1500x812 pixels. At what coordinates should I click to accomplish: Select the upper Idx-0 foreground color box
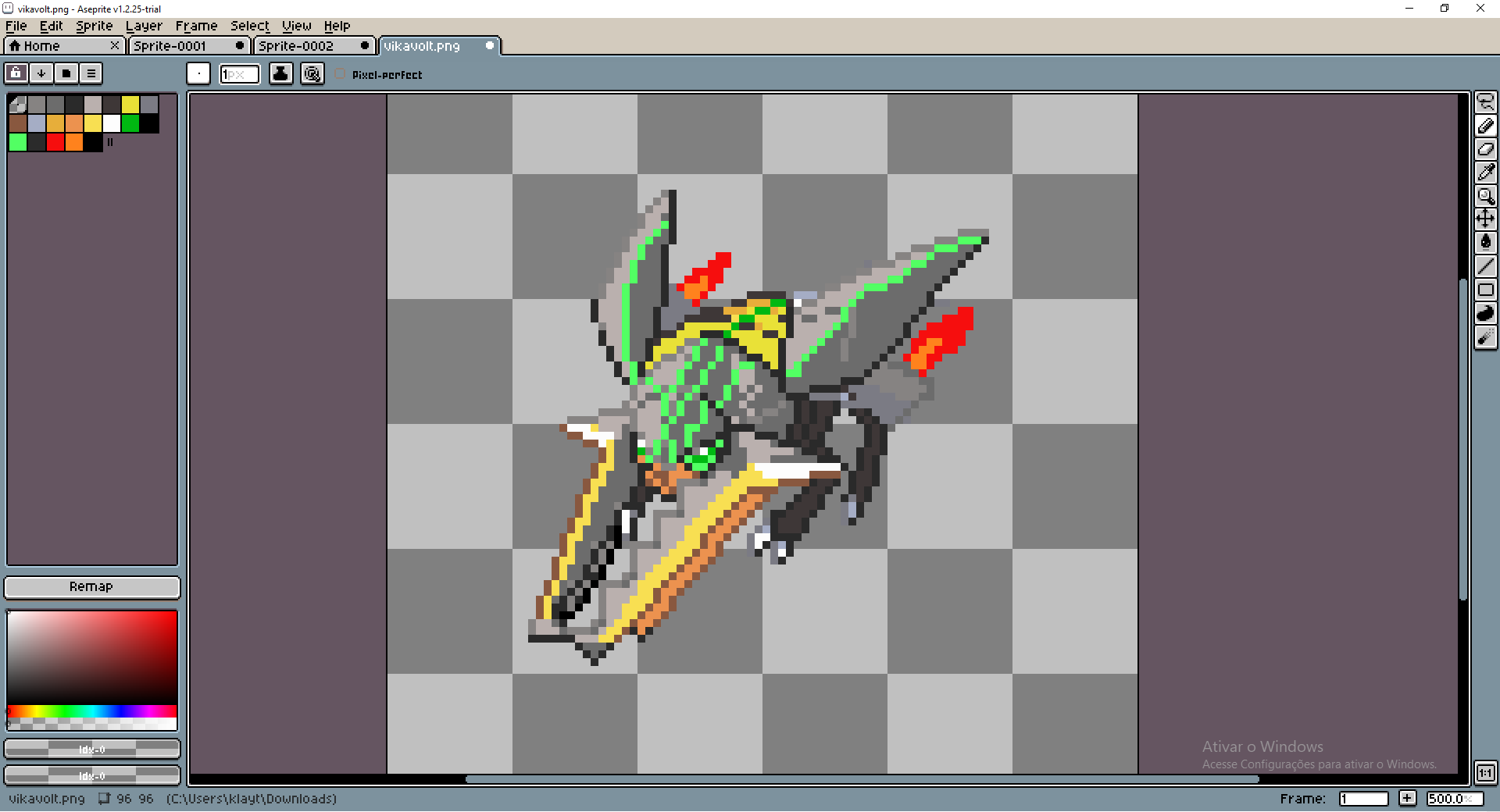click(x=92, y=750)
